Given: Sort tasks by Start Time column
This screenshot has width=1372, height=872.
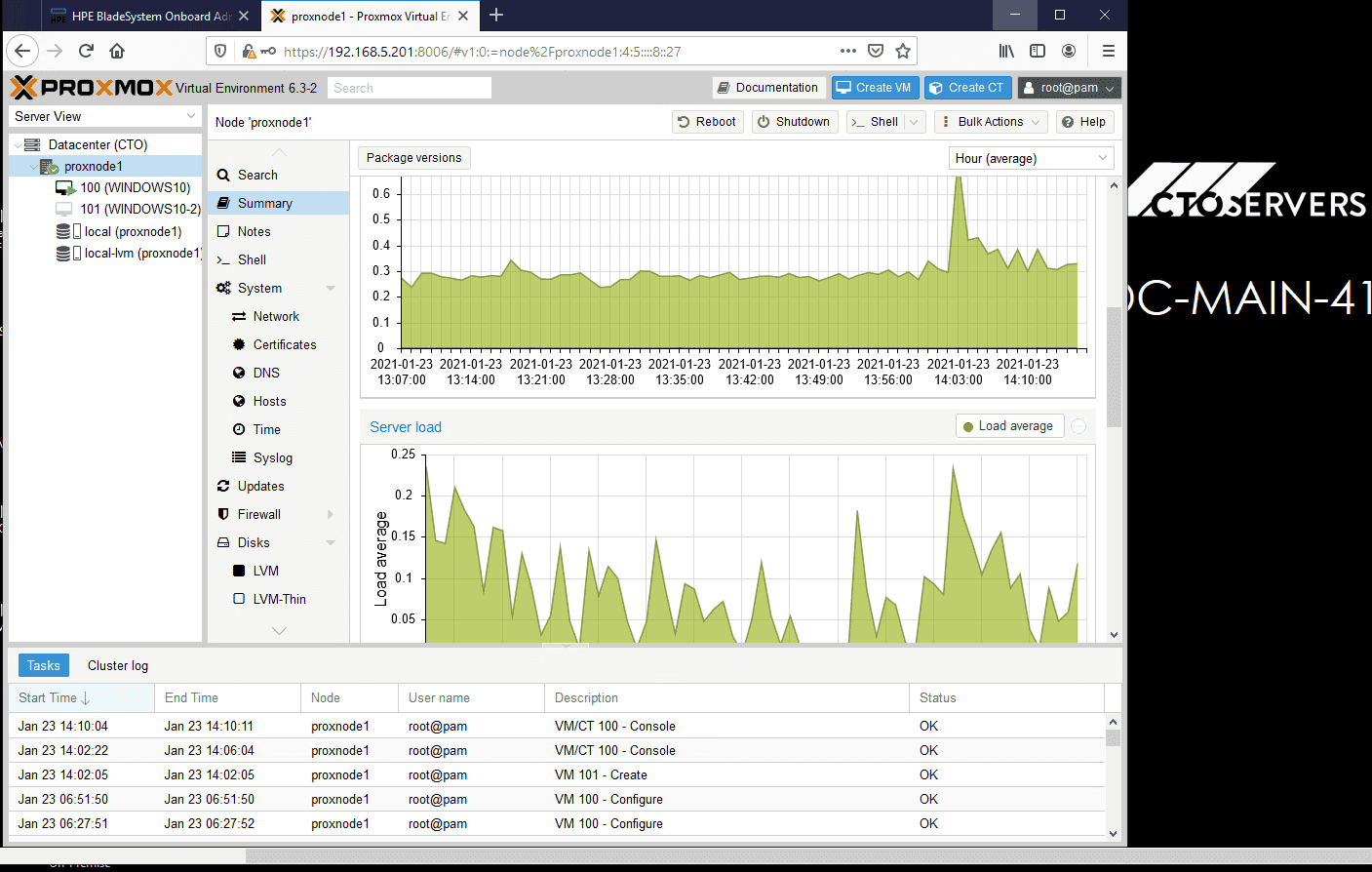Looking at the screenshot, I should [x=82, y=698].
